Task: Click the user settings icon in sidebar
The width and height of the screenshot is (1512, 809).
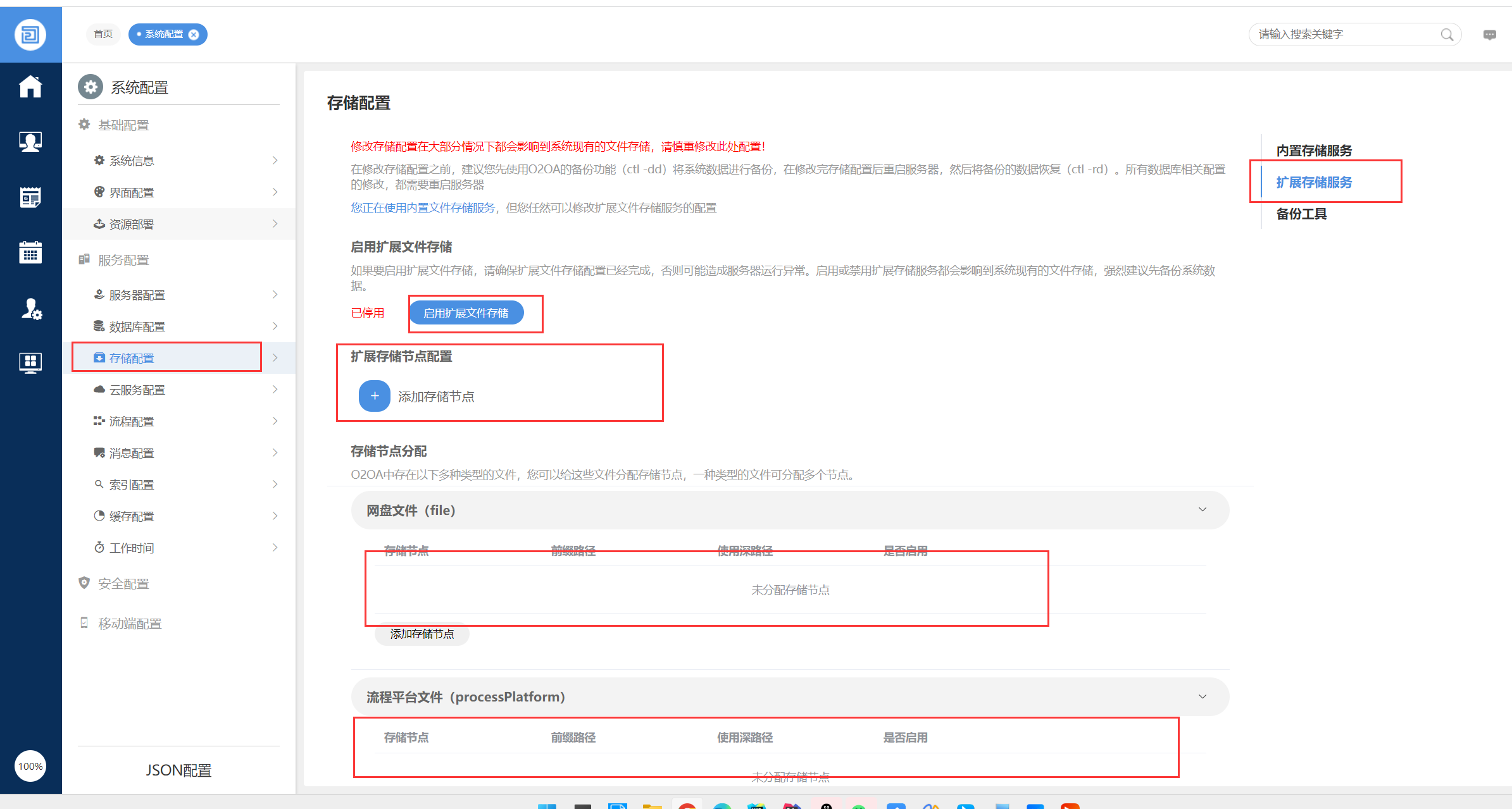Action: 30,309
